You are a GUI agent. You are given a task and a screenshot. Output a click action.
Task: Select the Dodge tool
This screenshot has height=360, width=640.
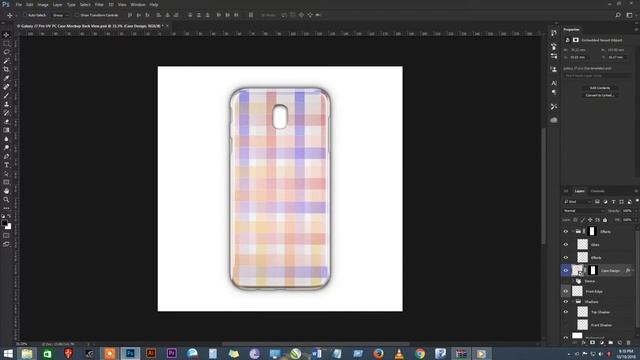tap(6, 147)
